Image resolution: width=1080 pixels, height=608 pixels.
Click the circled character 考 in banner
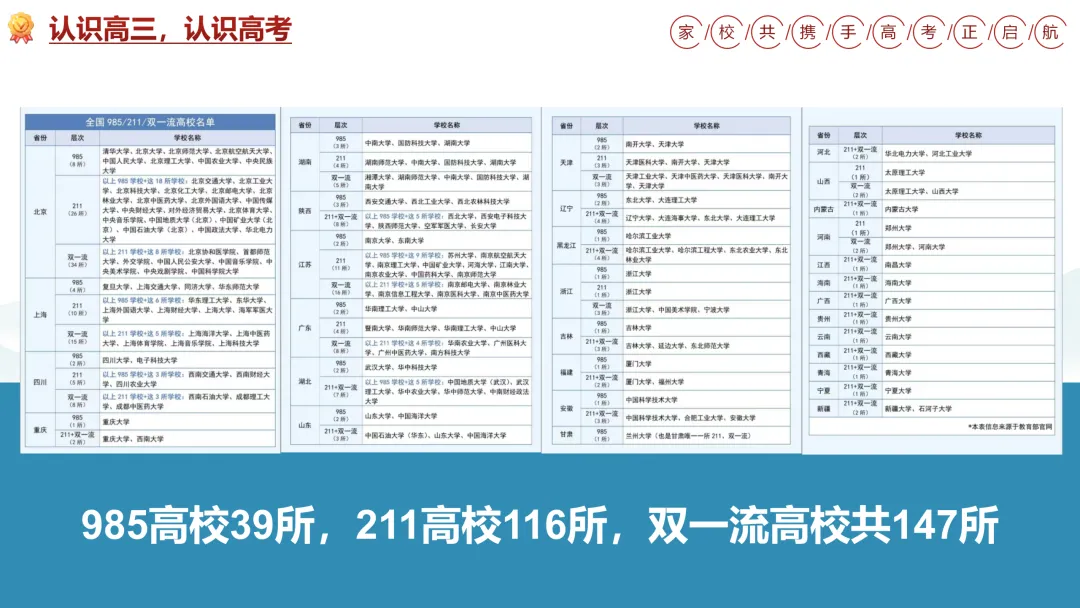pos(929,32)
